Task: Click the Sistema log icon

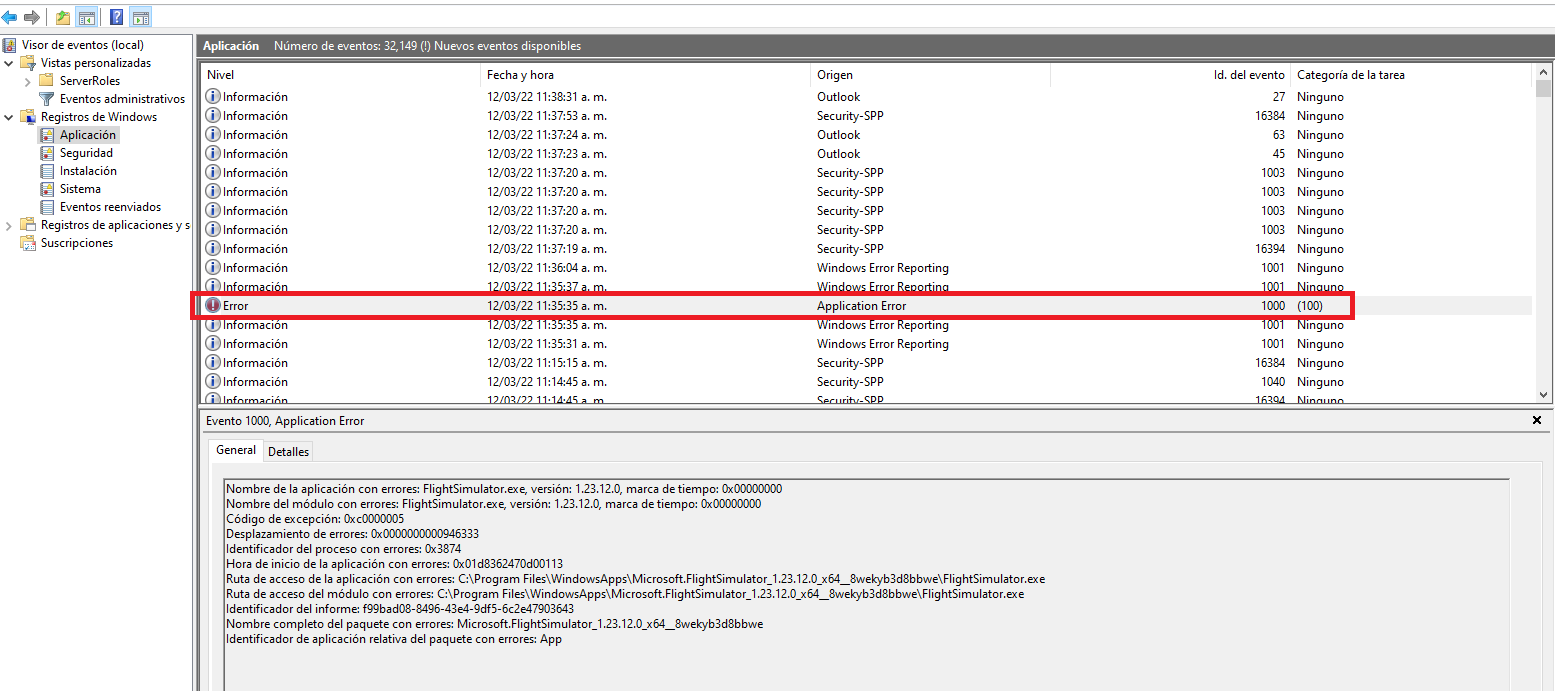Action: click(x=47, y=189)
